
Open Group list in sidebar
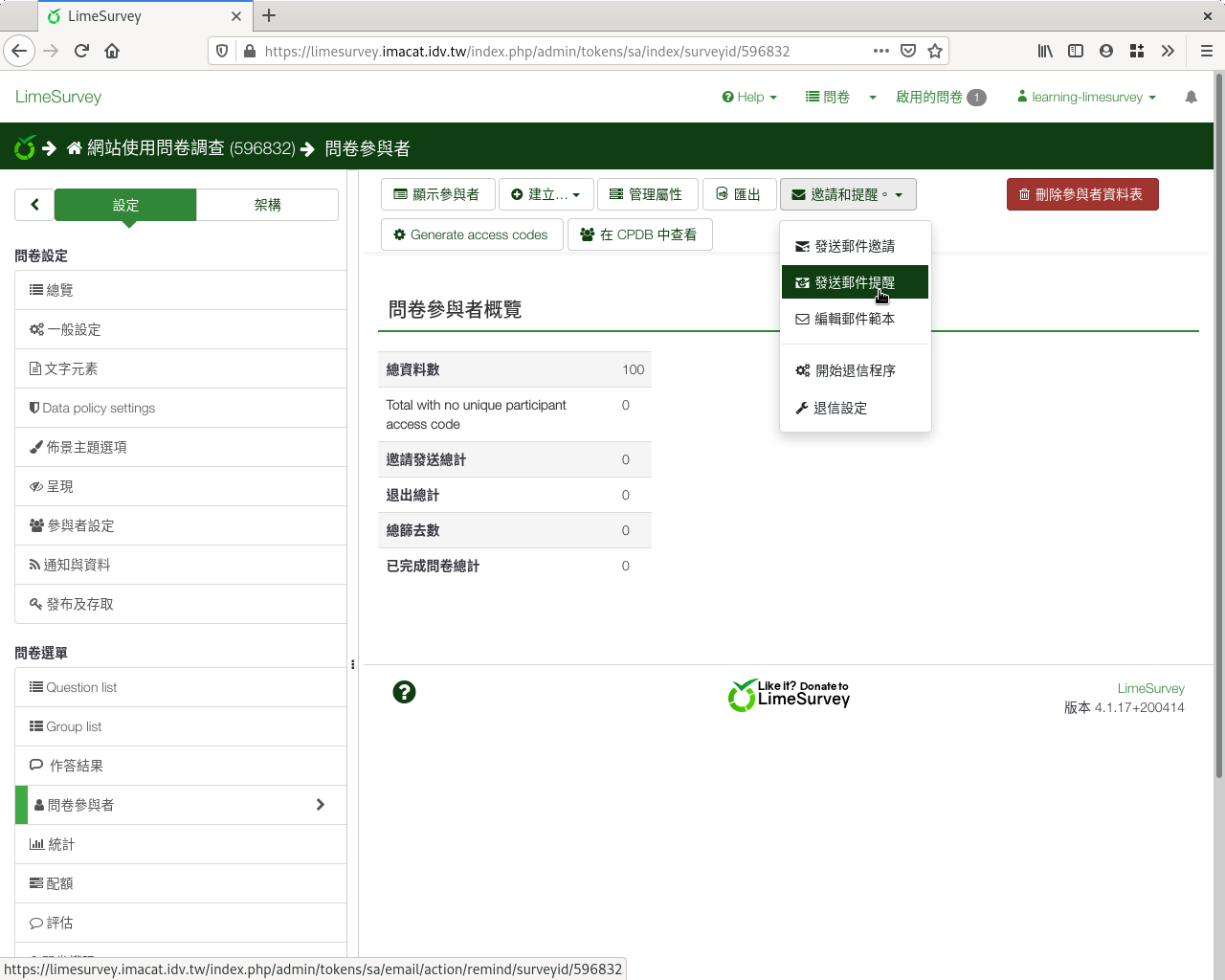[x=181, y=726]
